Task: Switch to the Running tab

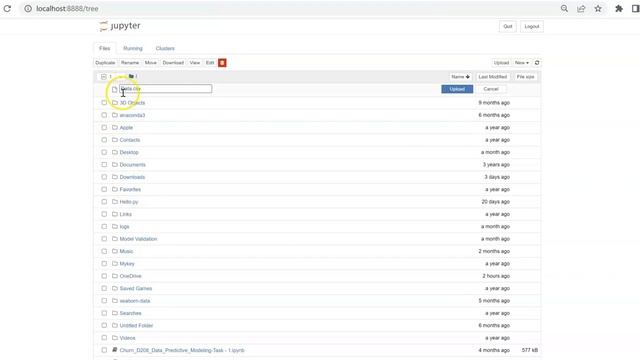Action: point(133,48)
